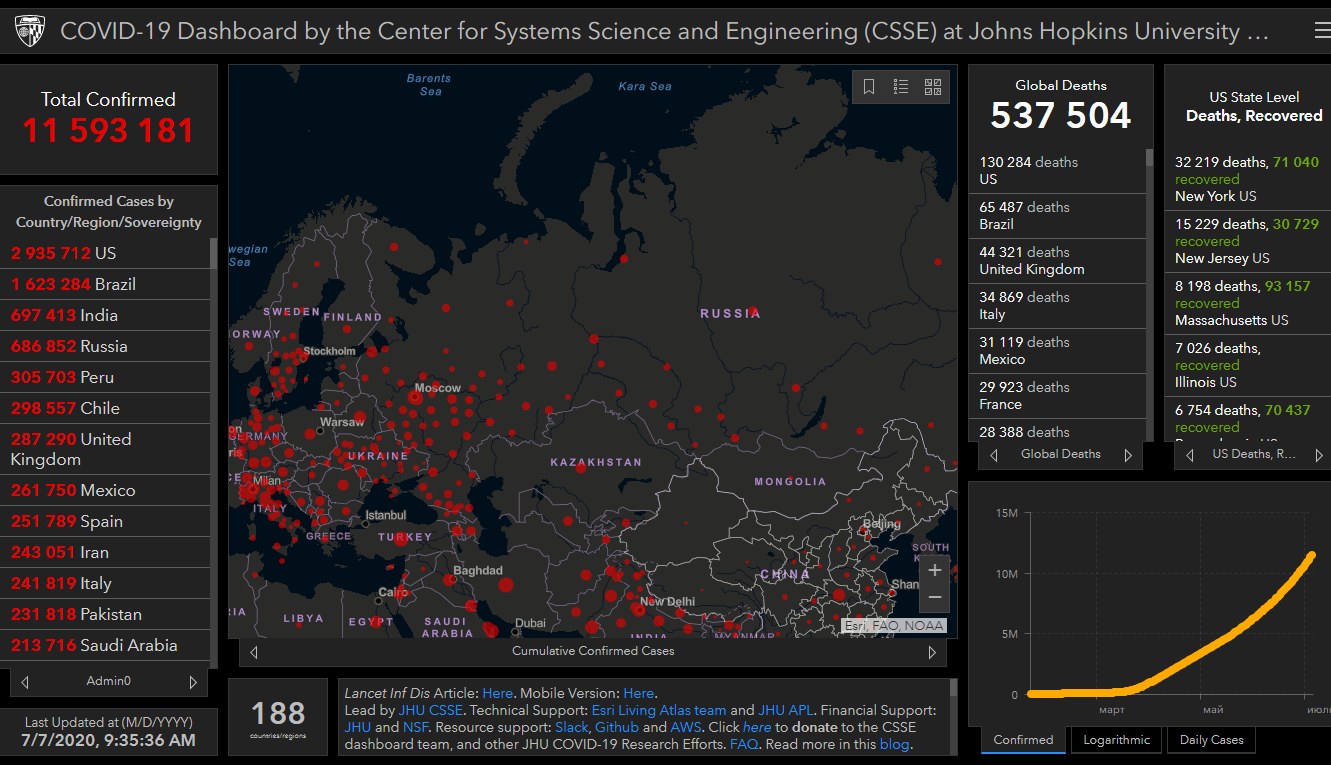The image size is (1331, 765).
Task: Open the bookmarks icon on the map
Action: [x=869, y=87]
